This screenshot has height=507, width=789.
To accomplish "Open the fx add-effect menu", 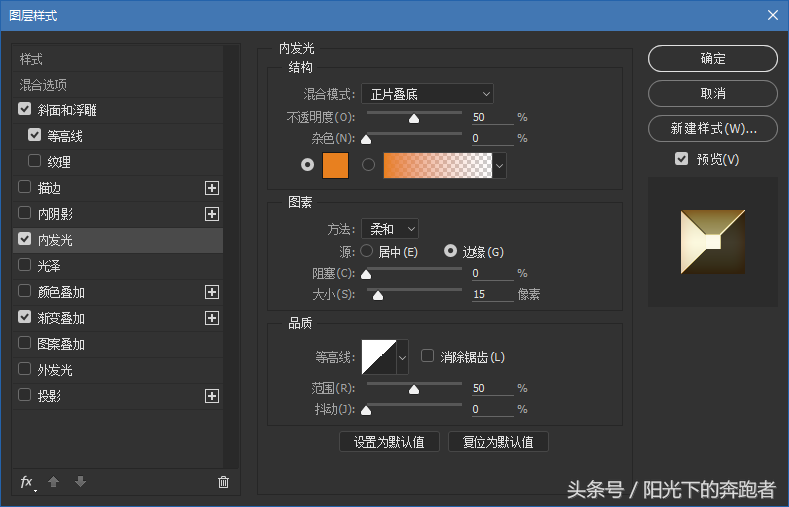I will [28, 482].
